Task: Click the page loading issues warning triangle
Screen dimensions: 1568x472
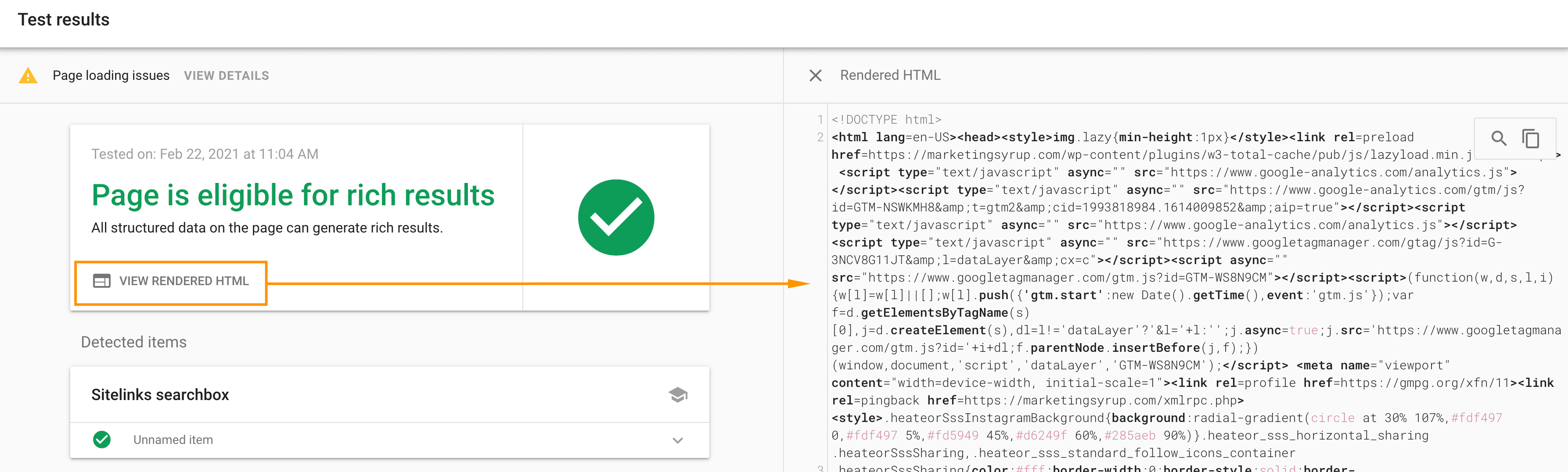Action: [28, 75]
